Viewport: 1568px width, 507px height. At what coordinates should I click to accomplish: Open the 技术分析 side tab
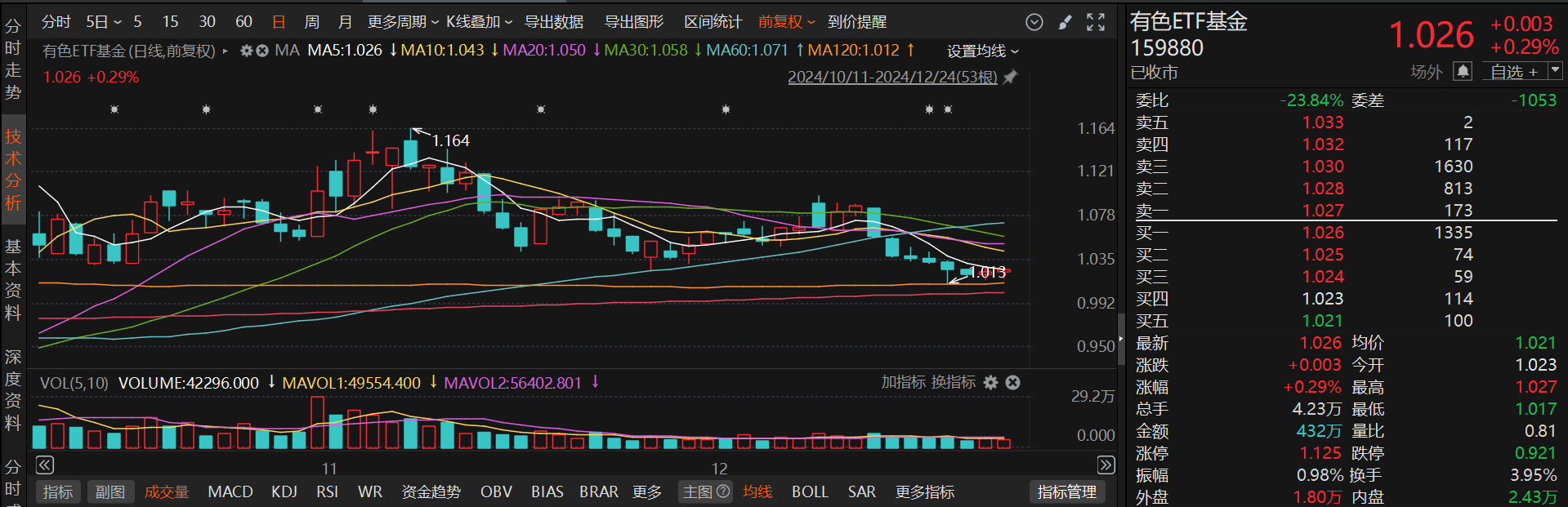pyautogui.click(x=13, y=170)
